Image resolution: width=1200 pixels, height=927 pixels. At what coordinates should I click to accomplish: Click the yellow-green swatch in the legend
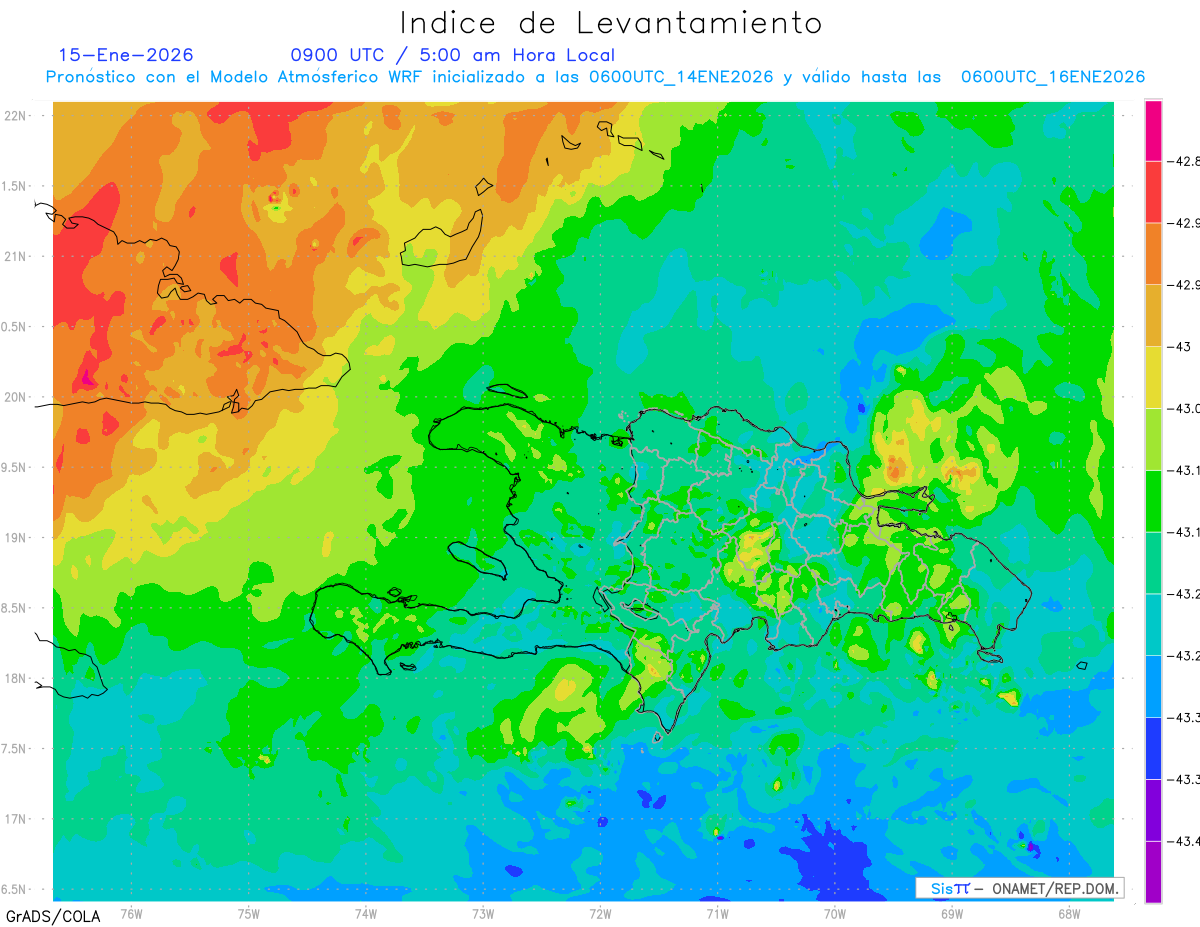(1153, 438)
